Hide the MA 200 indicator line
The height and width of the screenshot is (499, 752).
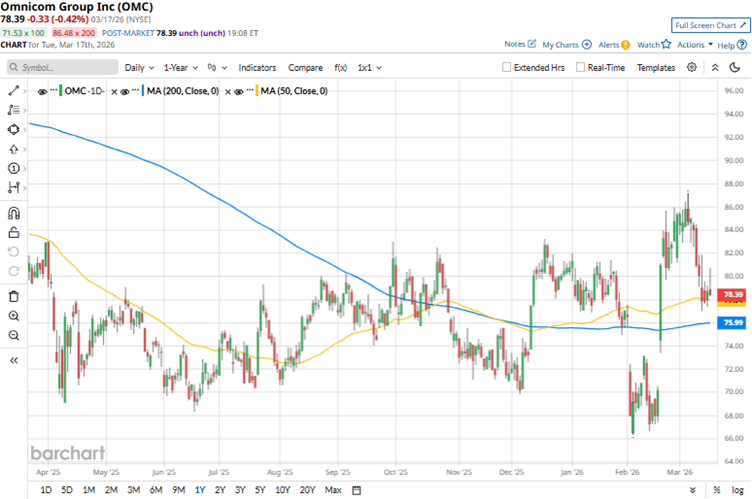tap(126, 91)
